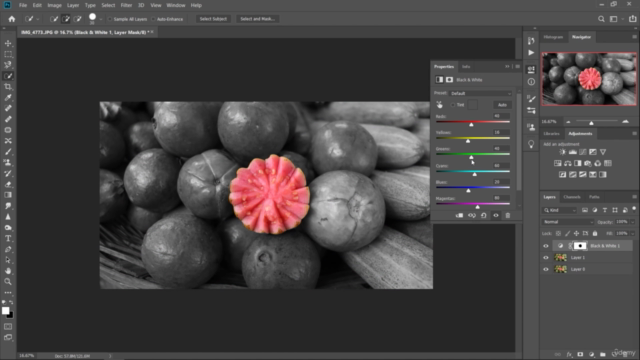
Task: Select the Zoom tool in toolbar
Action: coord(8,282)
